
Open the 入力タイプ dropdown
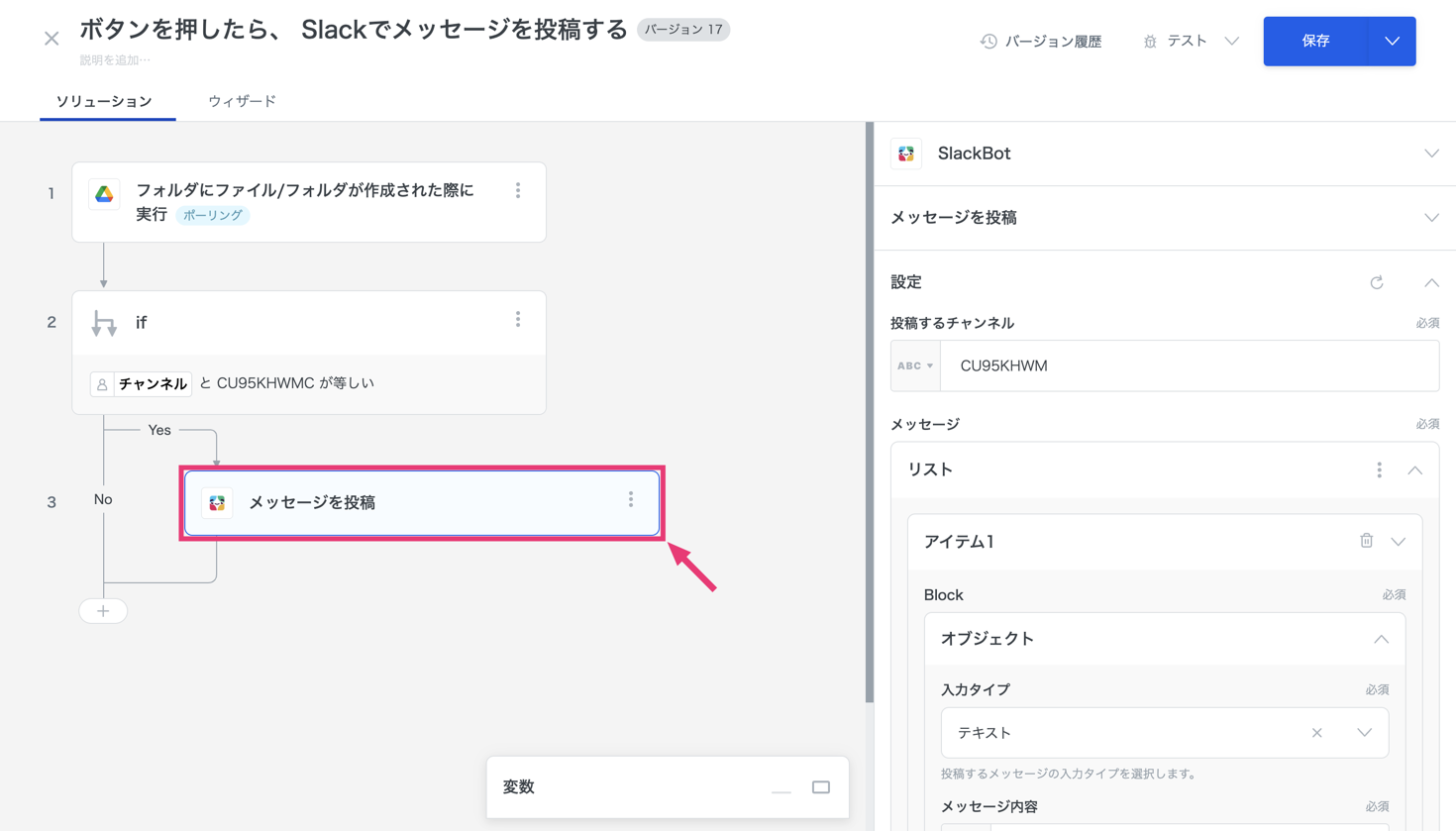click(x=1364, y=733)
